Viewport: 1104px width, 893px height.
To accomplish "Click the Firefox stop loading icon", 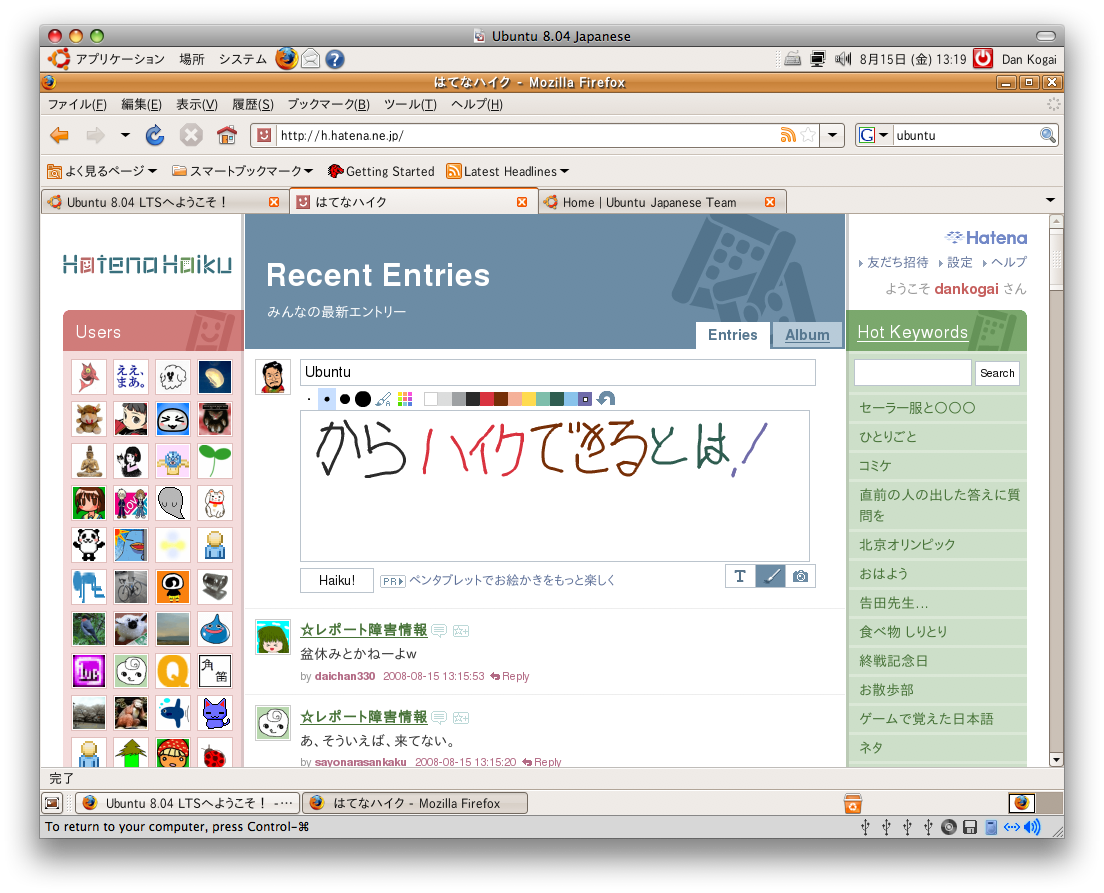I will click(x=191, y=135).
